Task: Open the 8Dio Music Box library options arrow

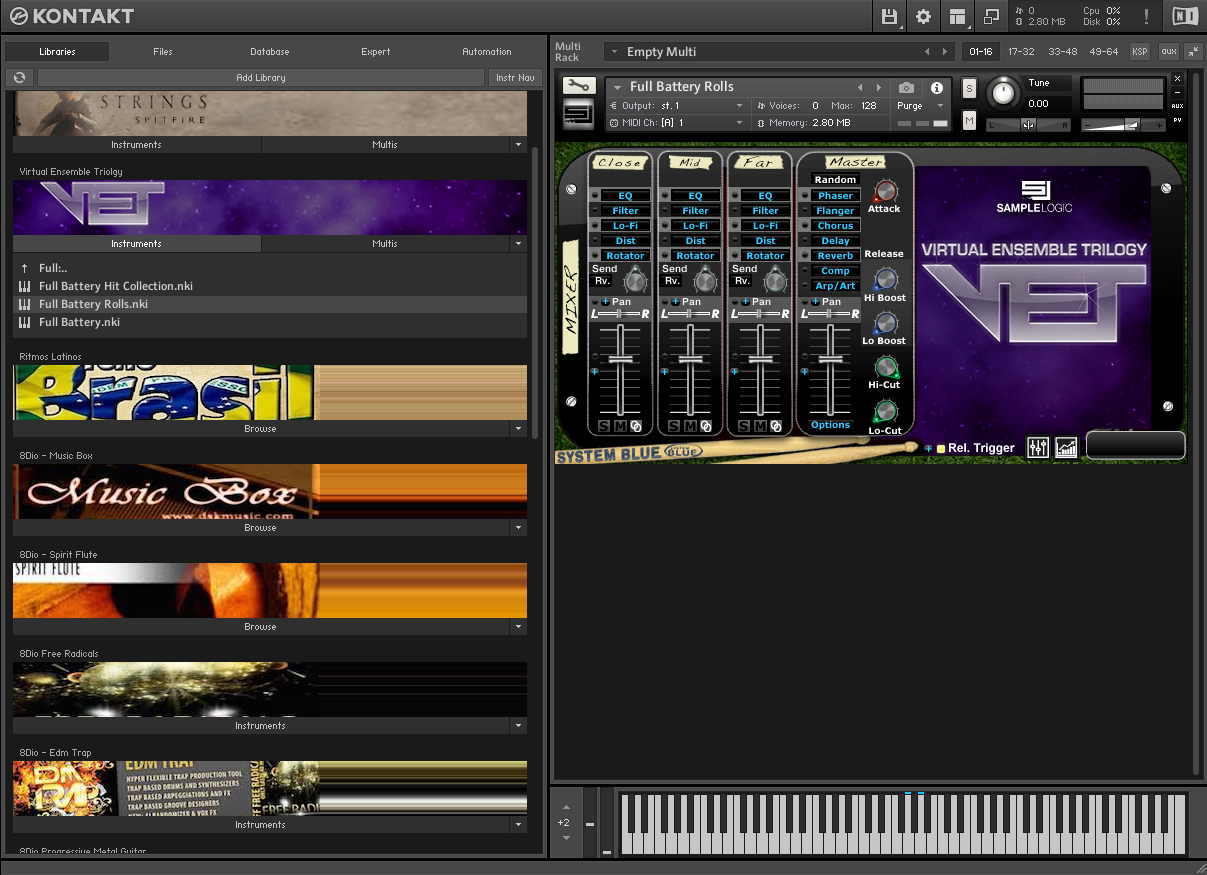Action: tap(517, 527)
